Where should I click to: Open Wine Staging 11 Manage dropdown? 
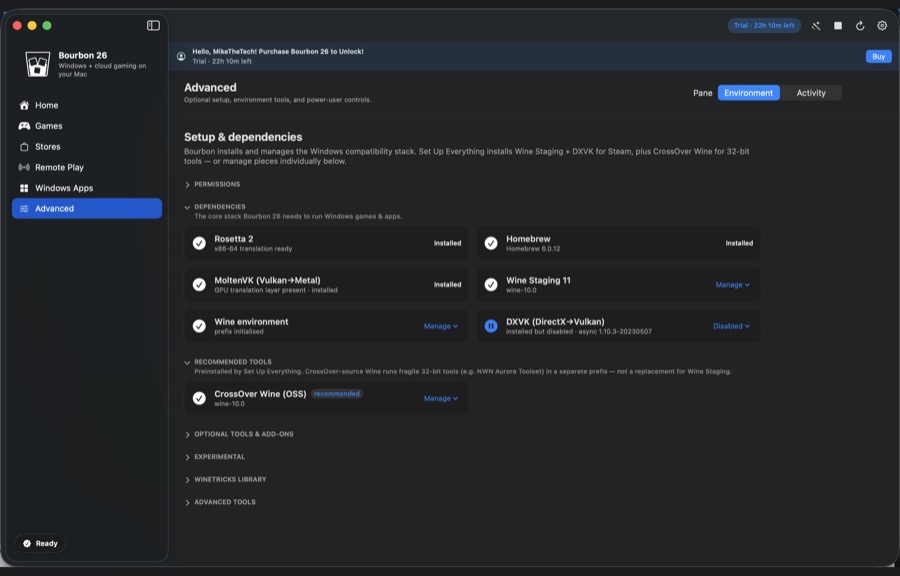732,285
